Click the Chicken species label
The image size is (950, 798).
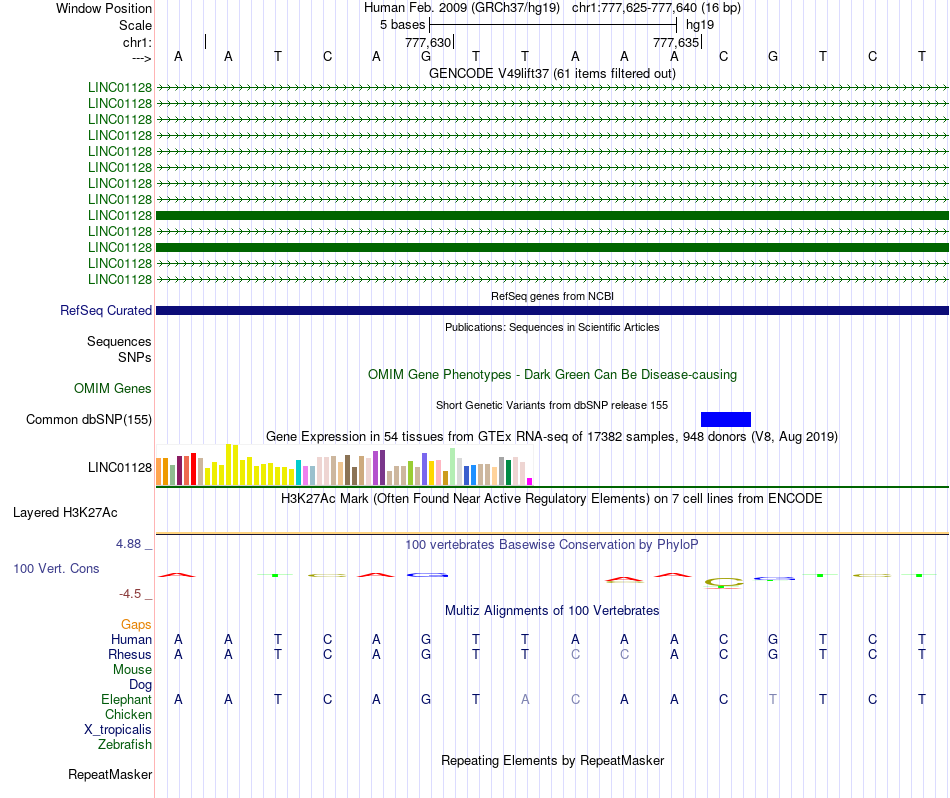(128, 714)
